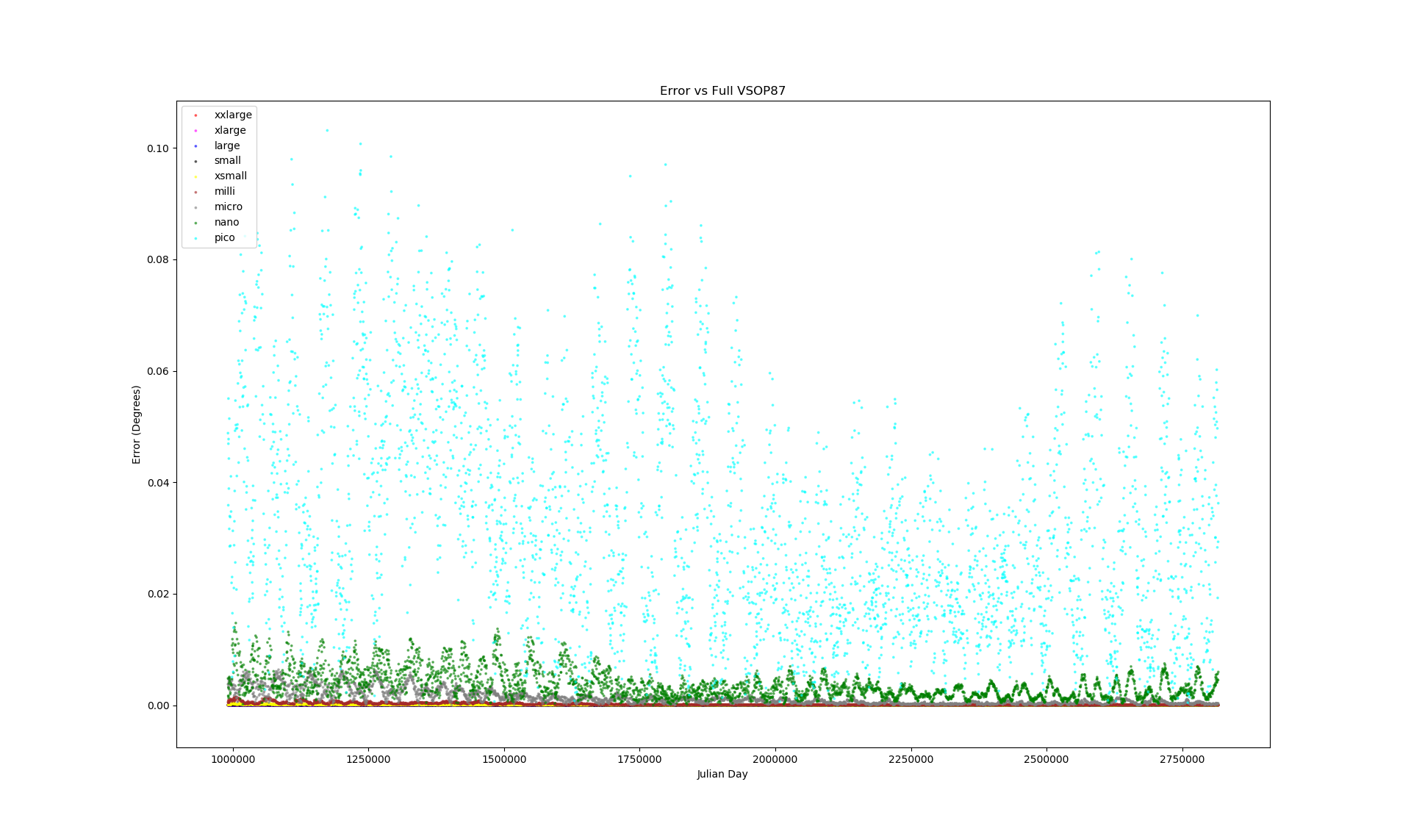Click the red xxlarge legend marker

[195, 115]
